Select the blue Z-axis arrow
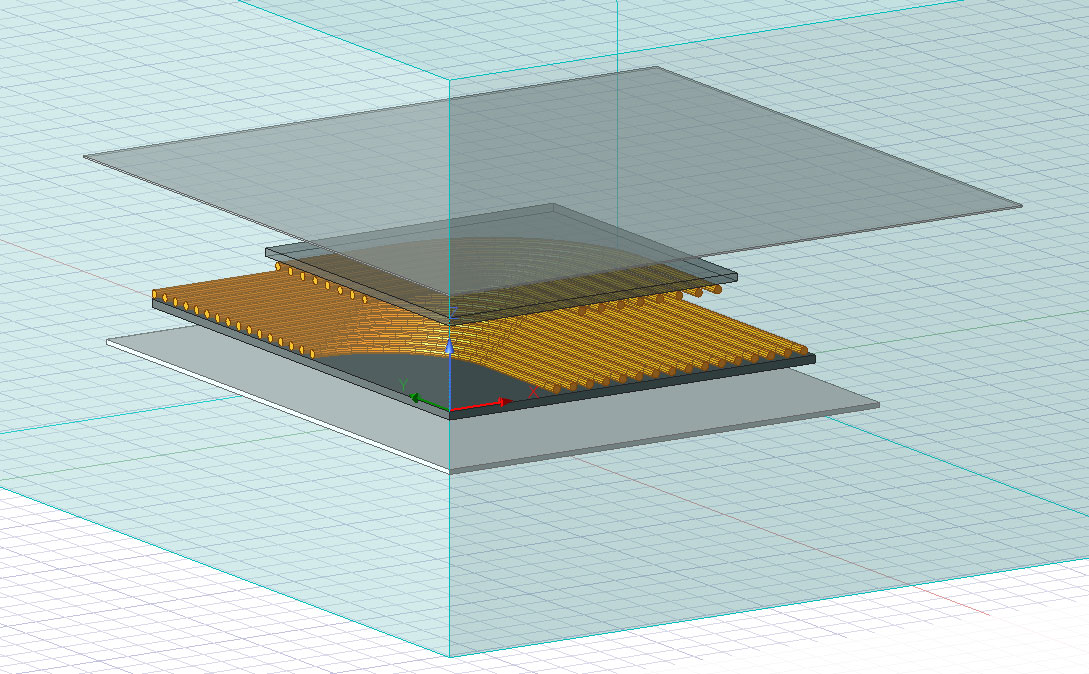1089x674 pixels. [x=450, y=346]
